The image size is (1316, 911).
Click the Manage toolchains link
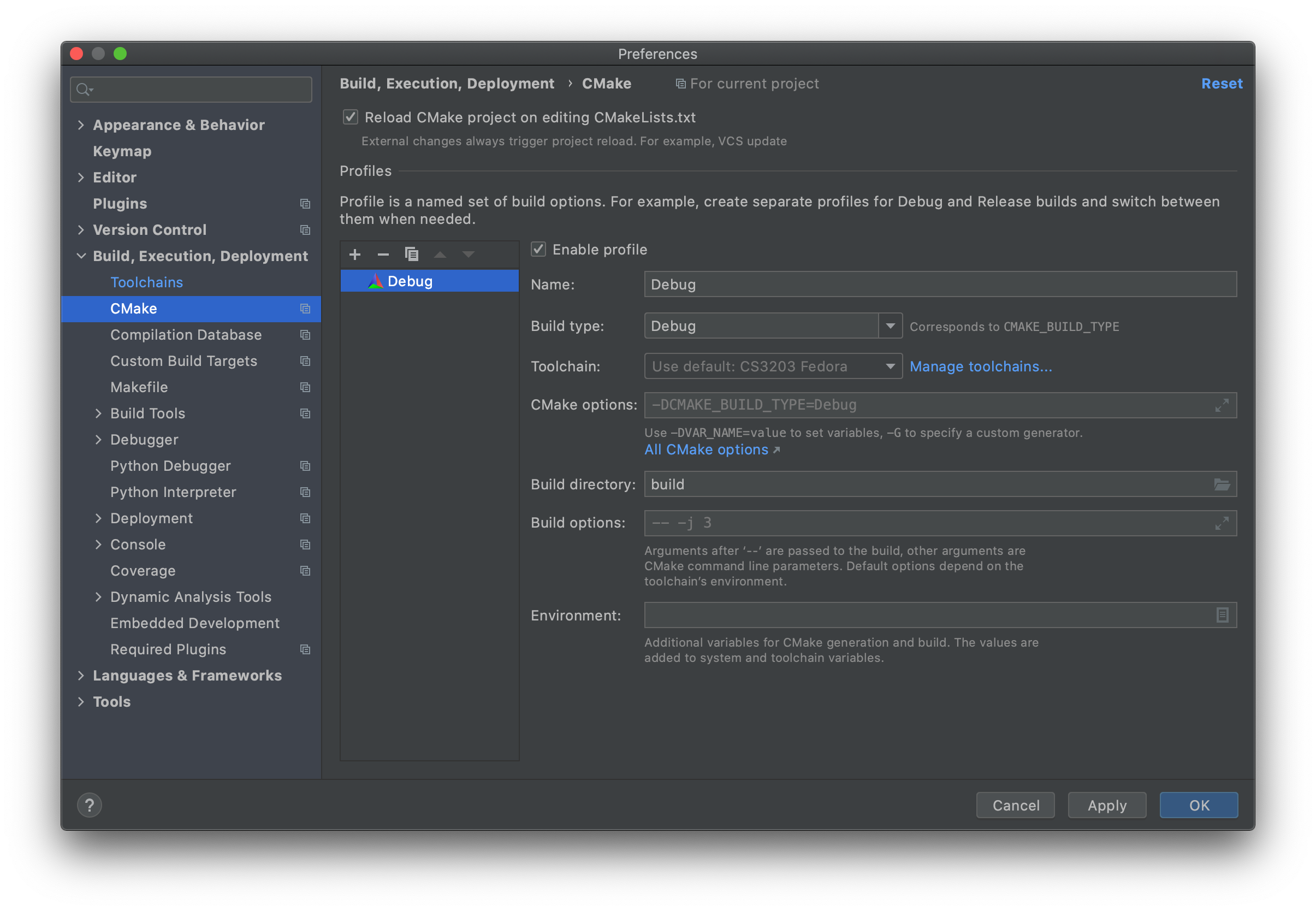coord(980,365)
